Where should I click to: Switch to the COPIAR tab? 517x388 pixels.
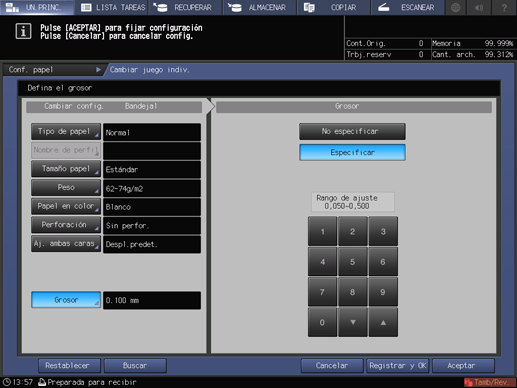point(334,7)
